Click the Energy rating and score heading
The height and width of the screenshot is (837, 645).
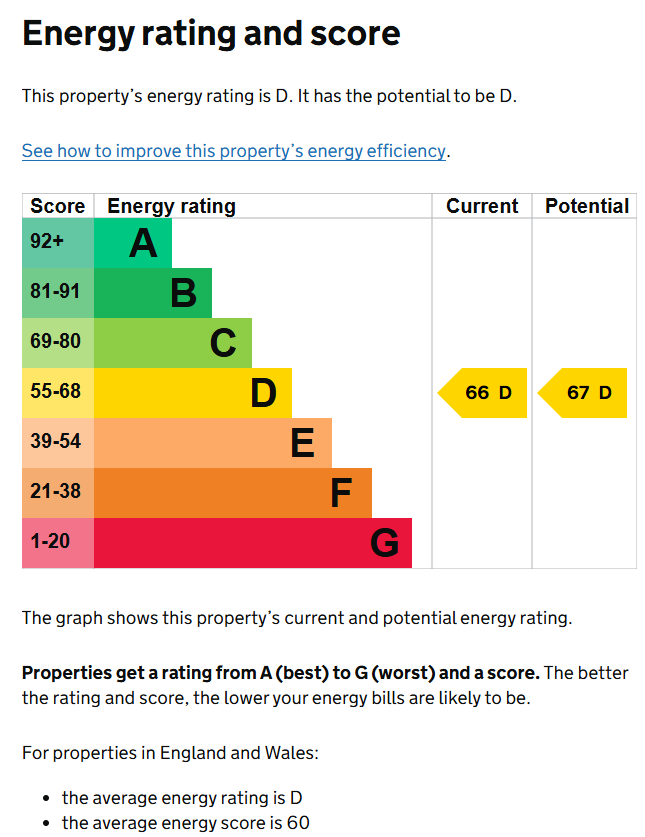[211, 34]
